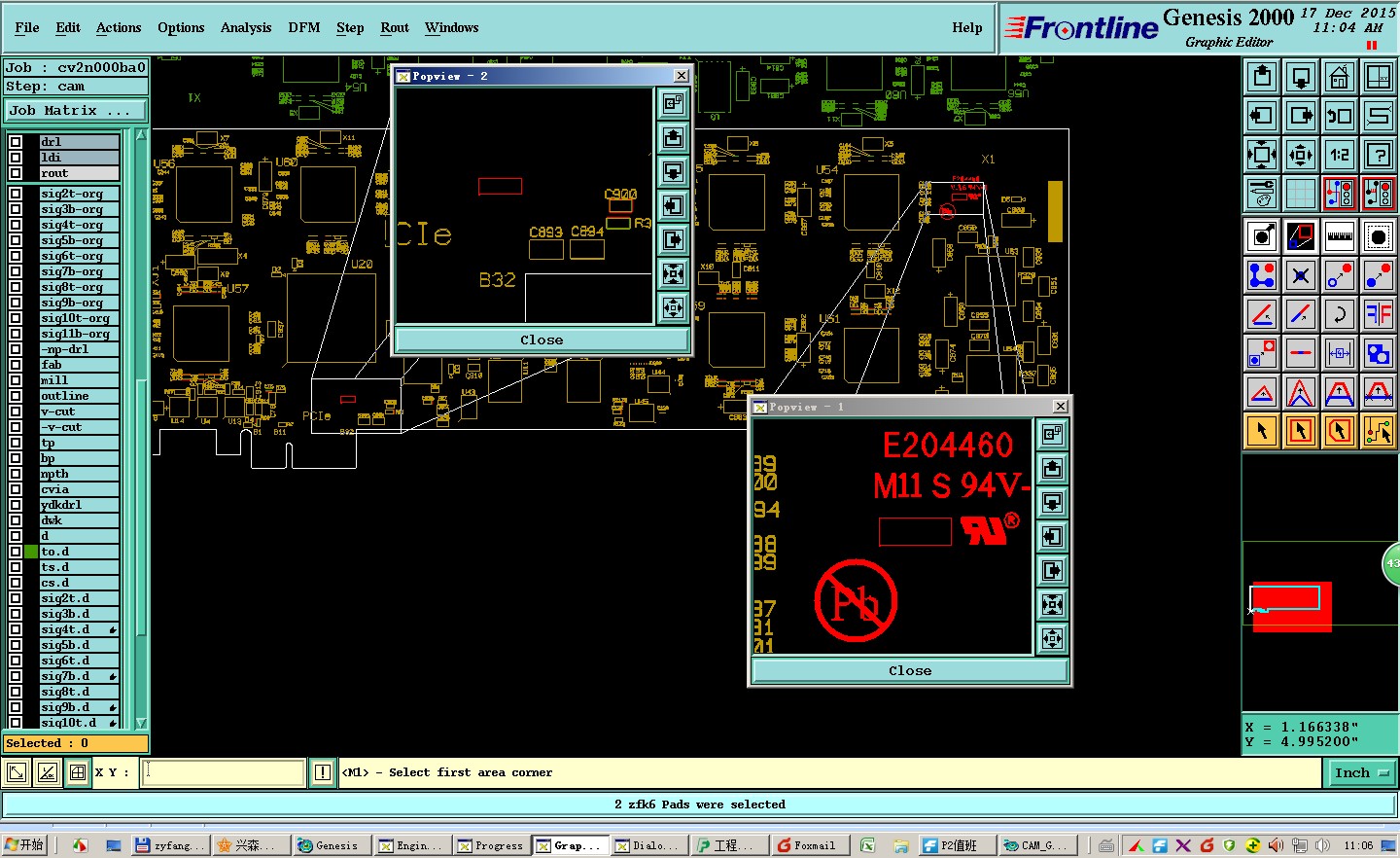
Task: Click the Progress taskbar button
Action: tap(492, 845)
